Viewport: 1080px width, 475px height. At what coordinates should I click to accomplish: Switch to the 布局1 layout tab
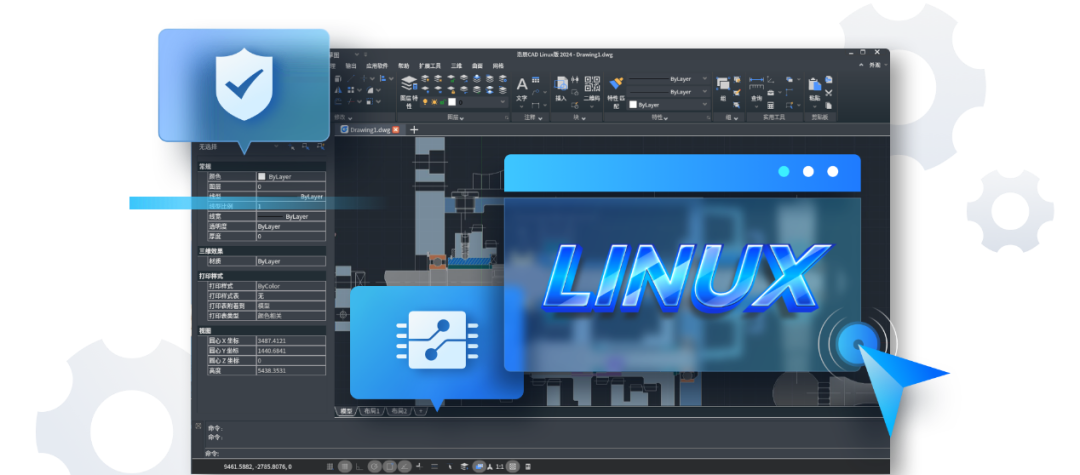point(373,411)
